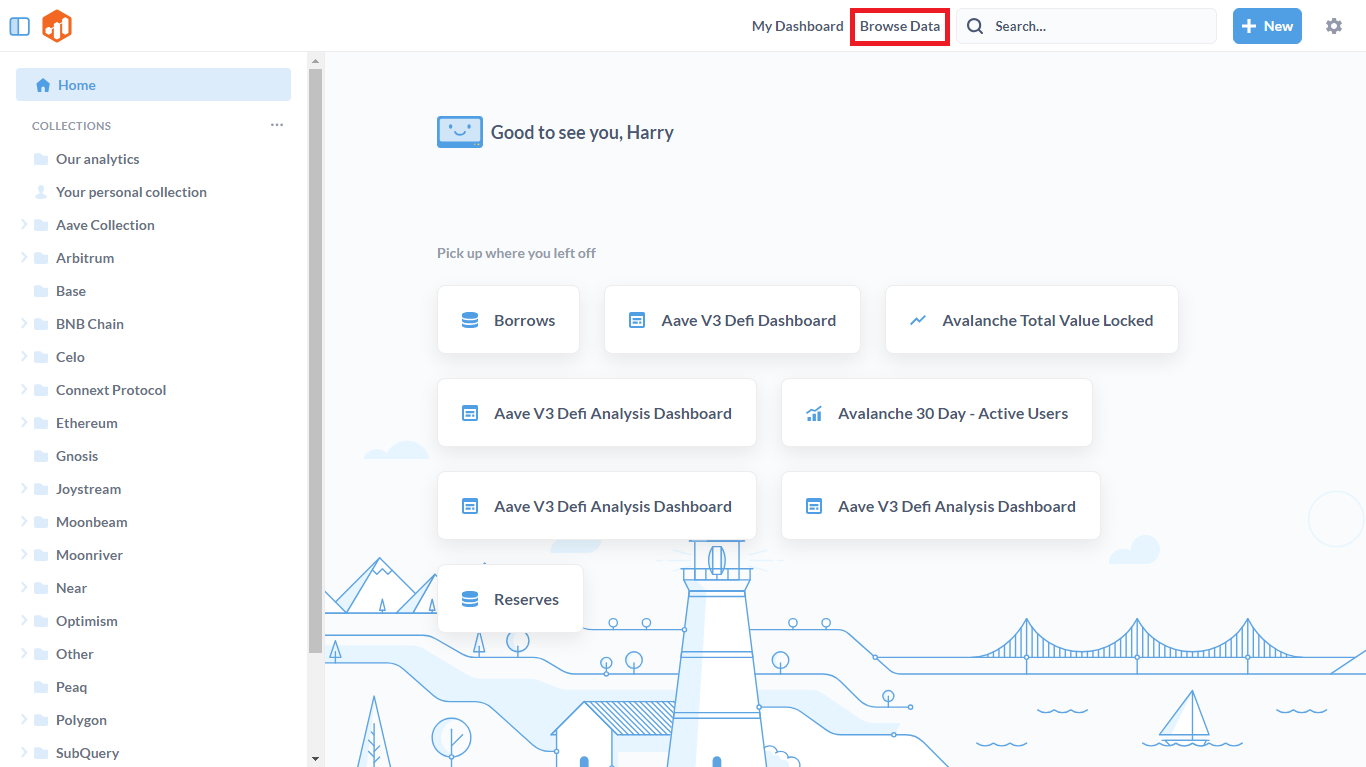Viewport: 1366px width, 767px height.
Task: Expand the Other collection chevron
Action: click(x=23, y=654)
